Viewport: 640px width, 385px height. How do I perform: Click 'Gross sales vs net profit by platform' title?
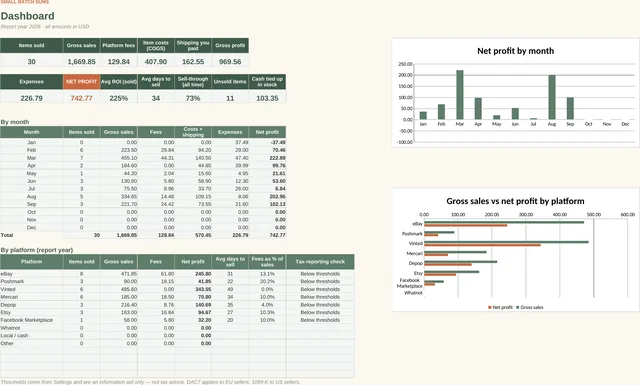515,201
